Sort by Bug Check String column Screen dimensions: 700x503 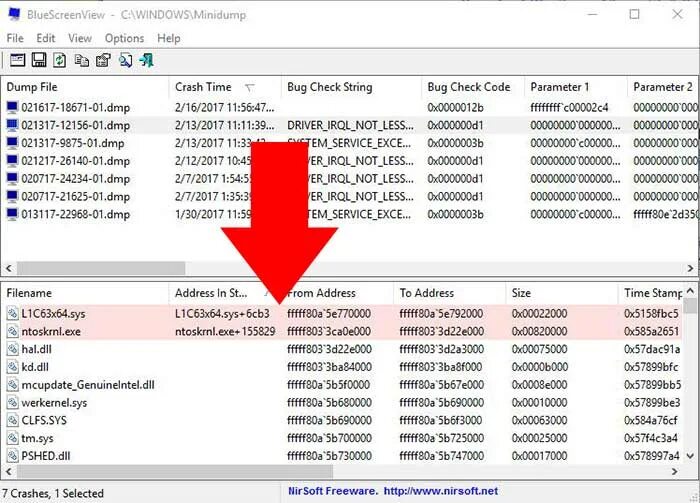(x=351, y=87)
